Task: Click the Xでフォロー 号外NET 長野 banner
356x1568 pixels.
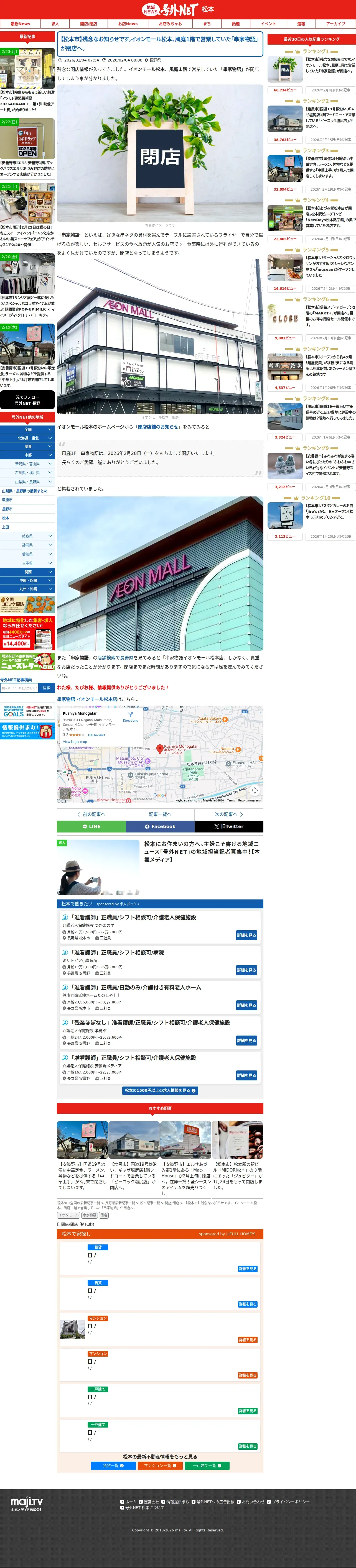Action: [27, 400]
